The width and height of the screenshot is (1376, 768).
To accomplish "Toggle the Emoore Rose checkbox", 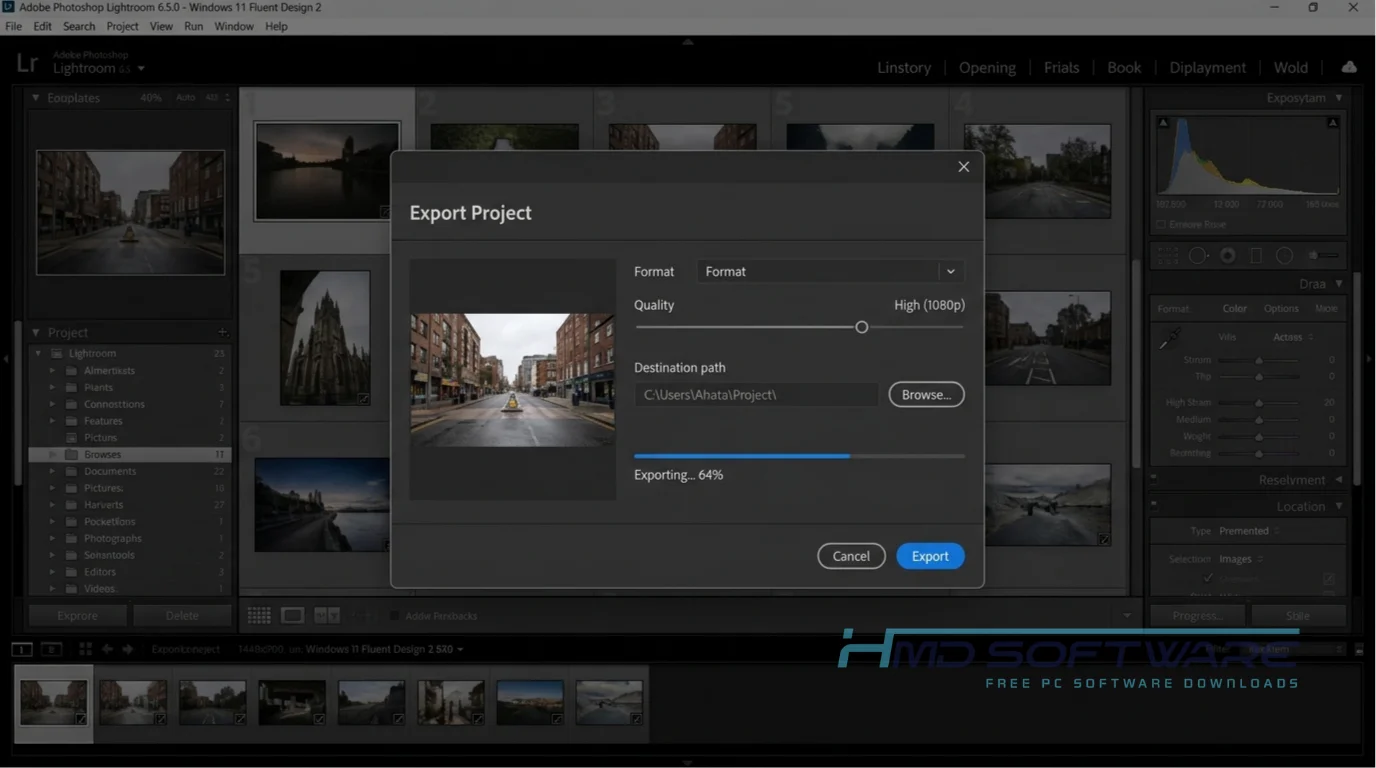I will tap(1161, 225).
